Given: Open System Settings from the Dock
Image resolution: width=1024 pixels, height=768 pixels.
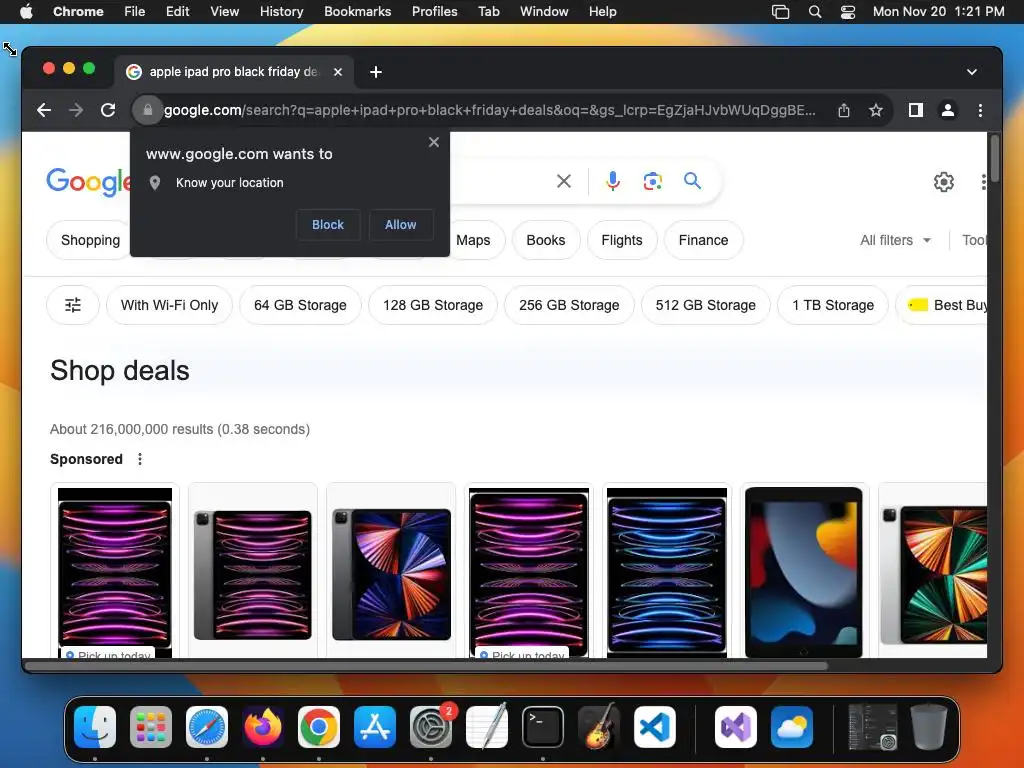Looking at the screenshot, I should 431,727.
